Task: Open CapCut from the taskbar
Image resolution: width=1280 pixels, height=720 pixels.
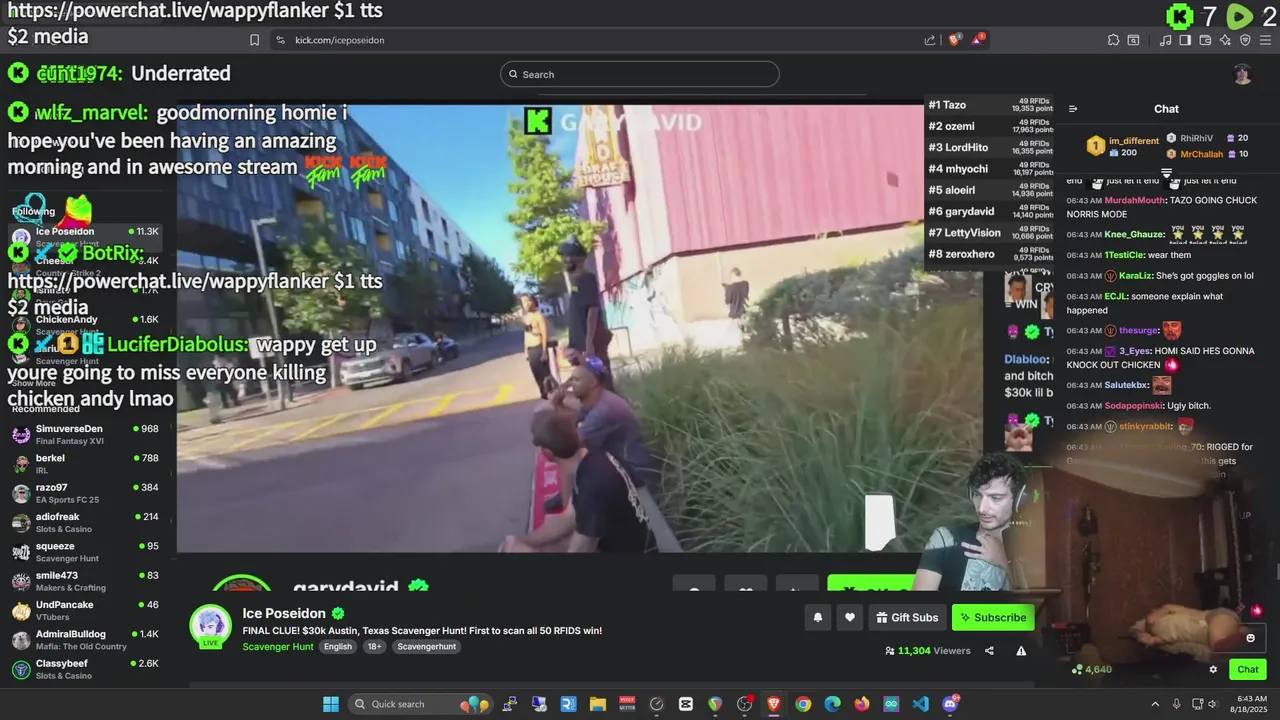Action: (x=686, y=704)
